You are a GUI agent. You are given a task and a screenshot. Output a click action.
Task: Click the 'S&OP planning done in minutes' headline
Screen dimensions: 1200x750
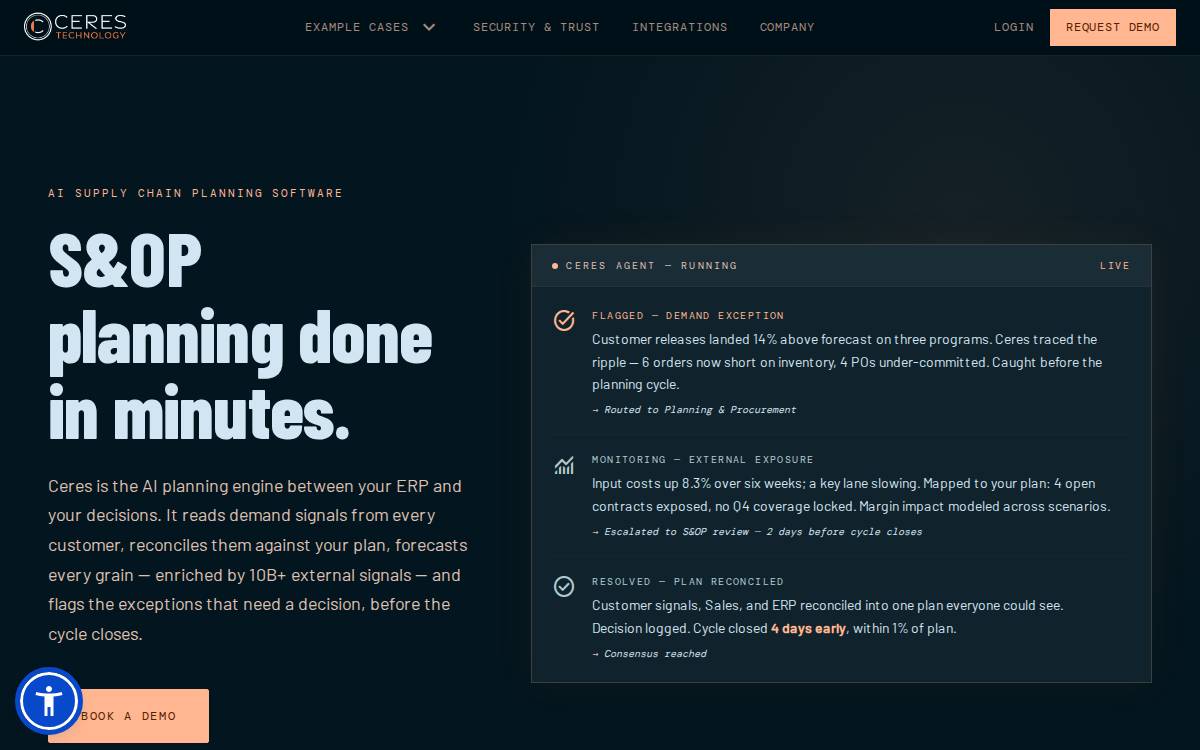240,336
